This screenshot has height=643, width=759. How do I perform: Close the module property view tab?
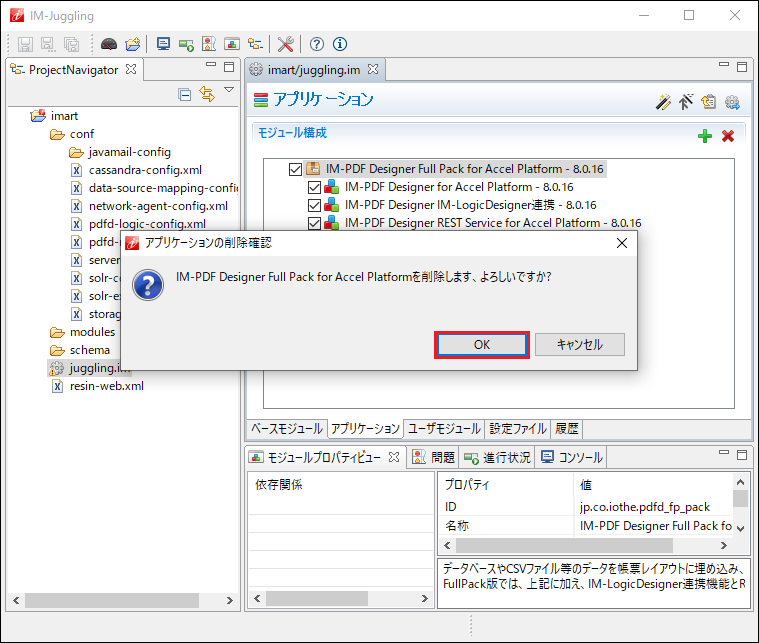click(x=394, y=457)
